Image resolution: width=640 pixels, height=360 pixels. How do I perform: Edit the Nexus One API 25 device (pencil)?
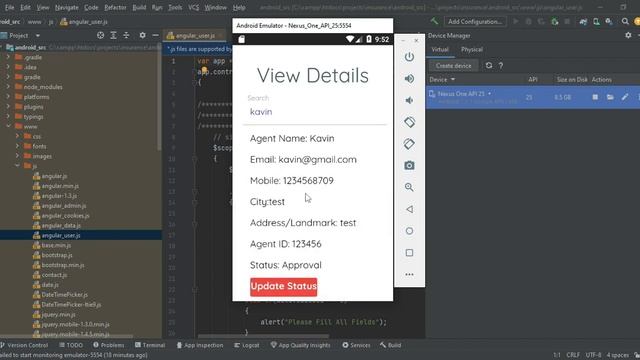coord(624,97)
